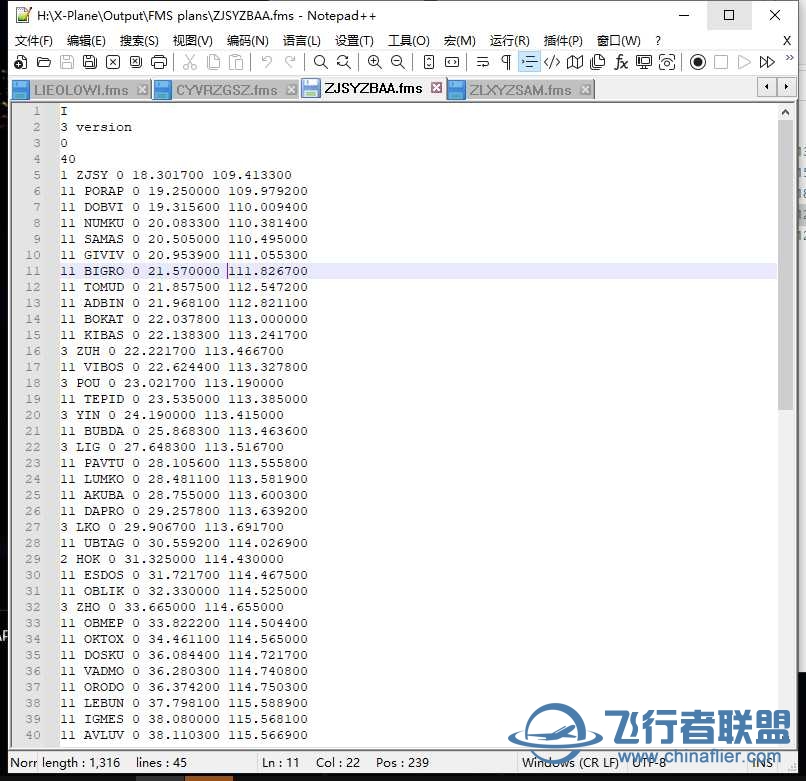This screenshot has height=781, width=806.
Task: Play back the recorded macro
Action: (x=744, y=62)
